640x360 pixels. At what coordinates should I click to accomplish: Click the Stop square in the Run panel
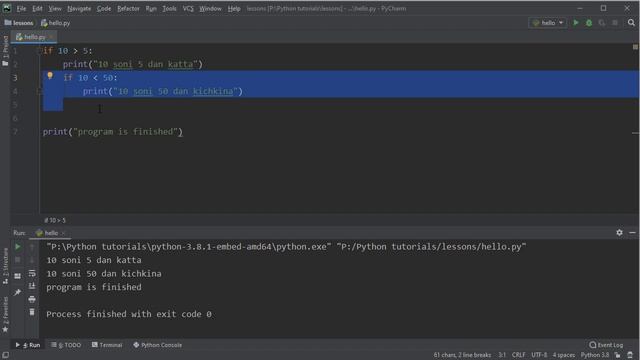(x=18, y=260)
